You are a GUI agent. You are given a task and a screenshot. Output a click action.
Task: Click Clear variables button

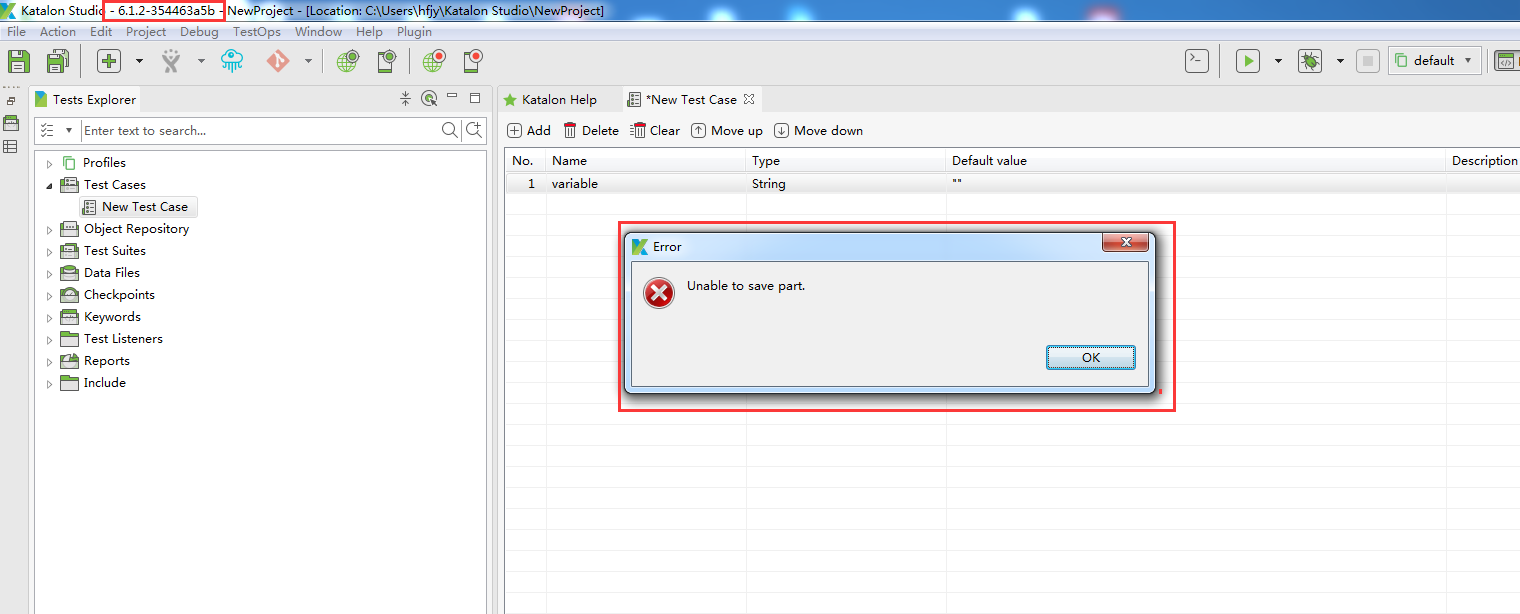pos(655,131)
